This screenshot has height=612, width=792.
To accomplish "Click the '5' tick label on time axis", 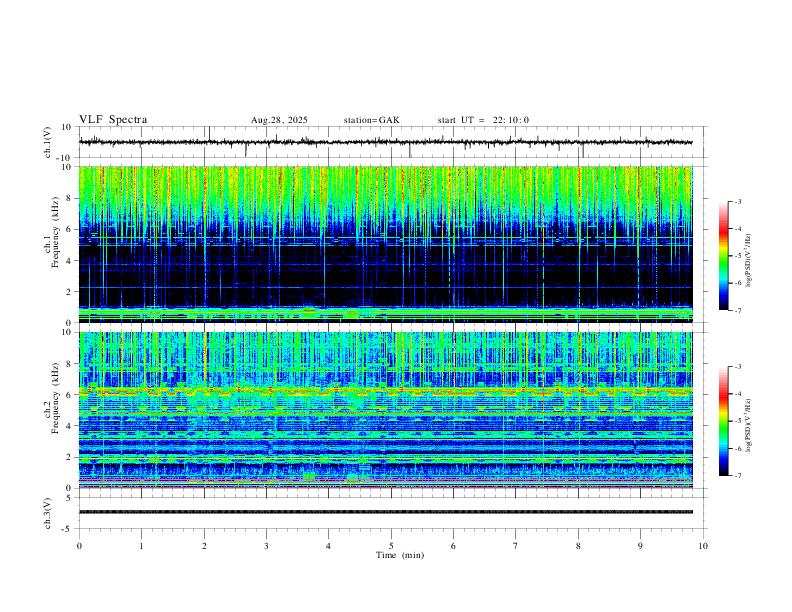I will 391,546.
